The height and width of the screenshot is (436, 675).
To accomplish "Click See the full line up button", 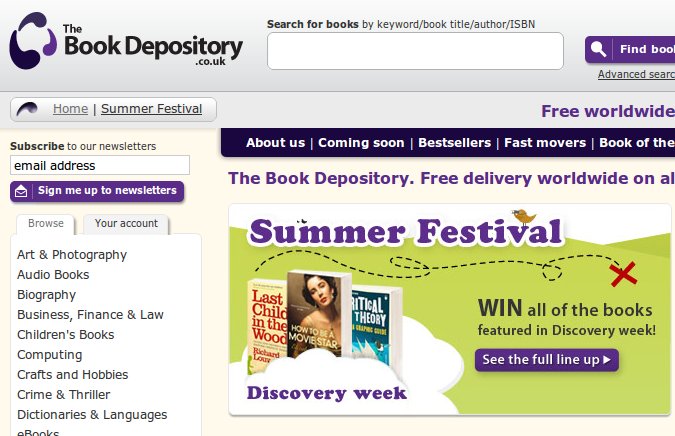I will 547,360.
